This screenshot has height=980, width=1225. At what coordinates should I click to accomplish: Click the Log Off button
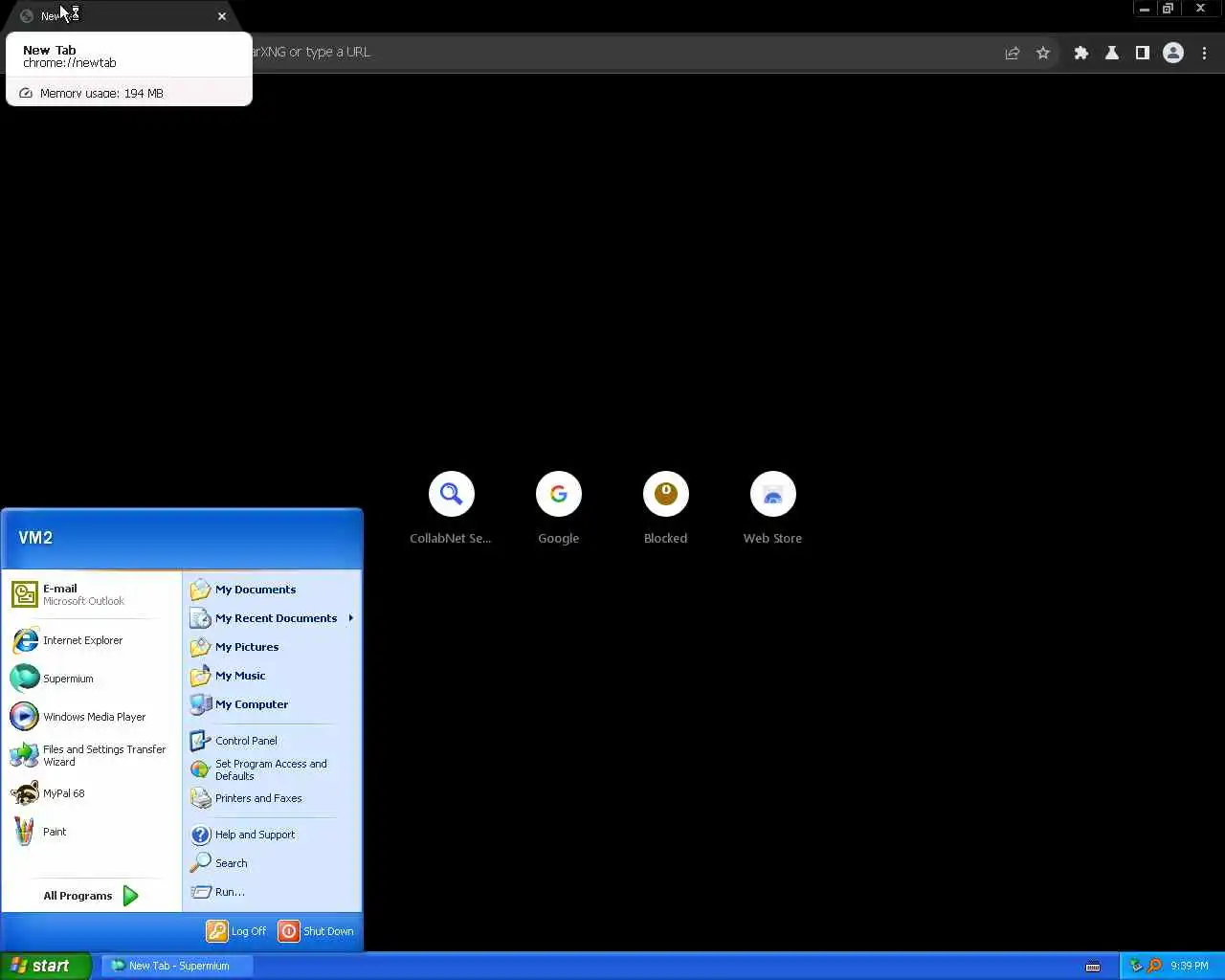pos(237,931)
